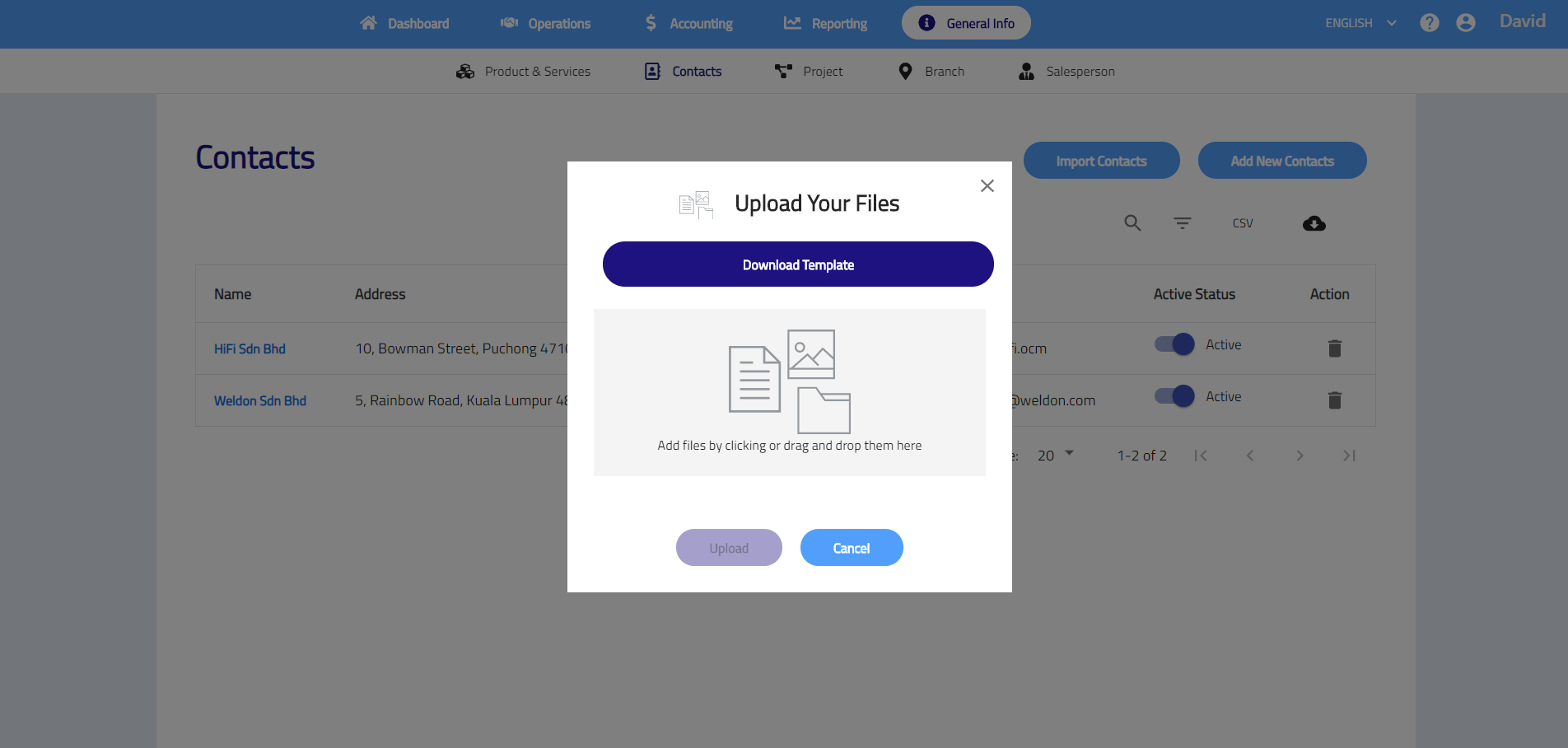Toggle Active status for HiFi Sdn Bhd
Screen dimensions: 1568x748
click(x=1174, y=344)
